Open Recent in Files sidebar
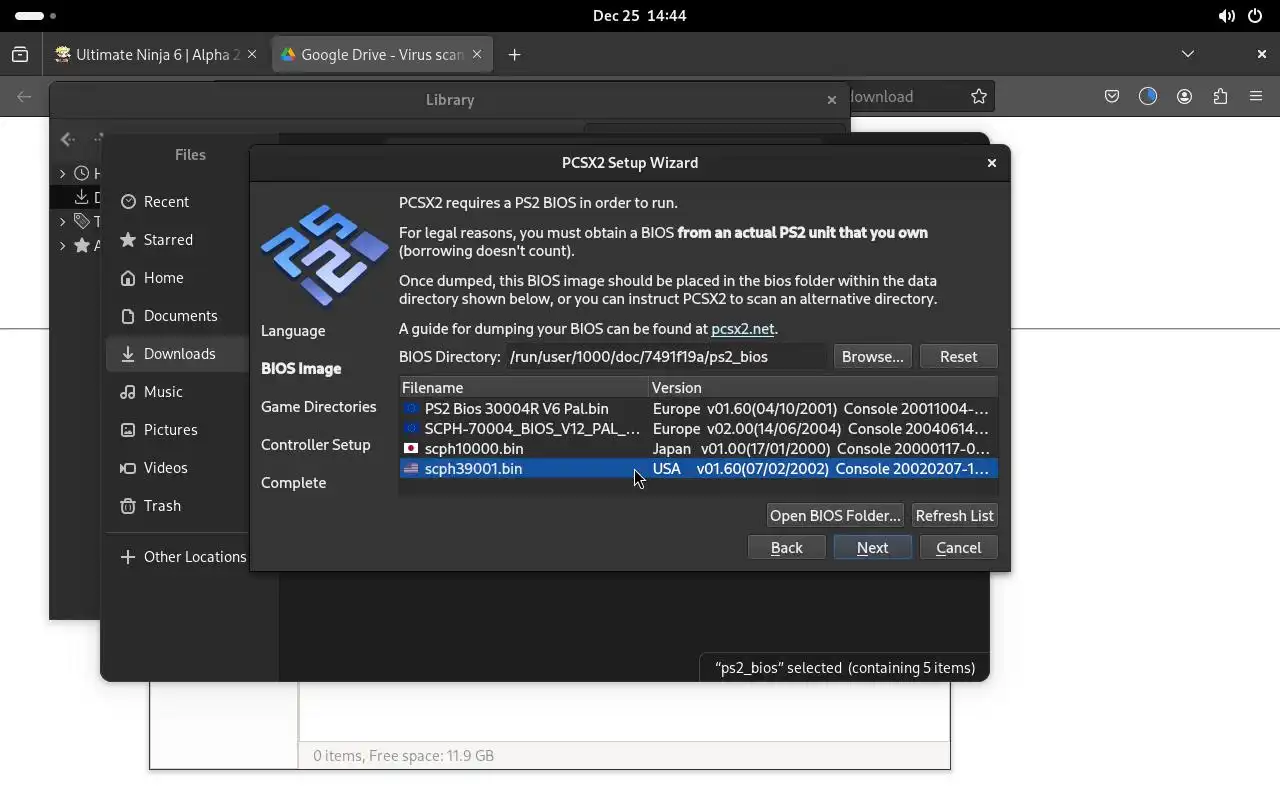The width and height of the screenshot is (1280, 800). (x=177, y=201)
